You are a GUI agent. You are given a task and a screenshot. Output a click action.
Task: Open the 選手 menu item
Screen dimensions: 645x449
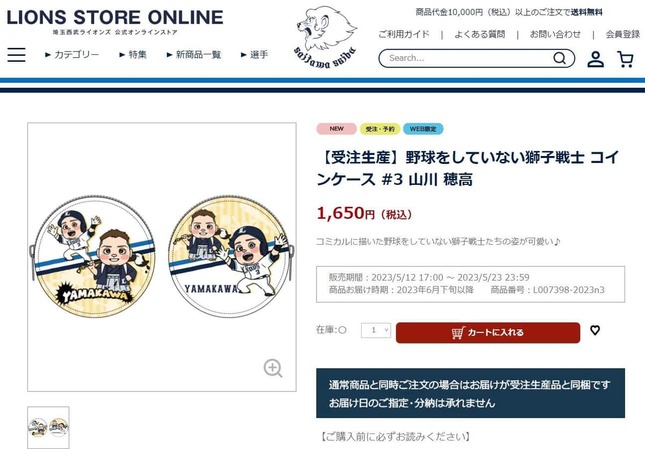point(254,55)
